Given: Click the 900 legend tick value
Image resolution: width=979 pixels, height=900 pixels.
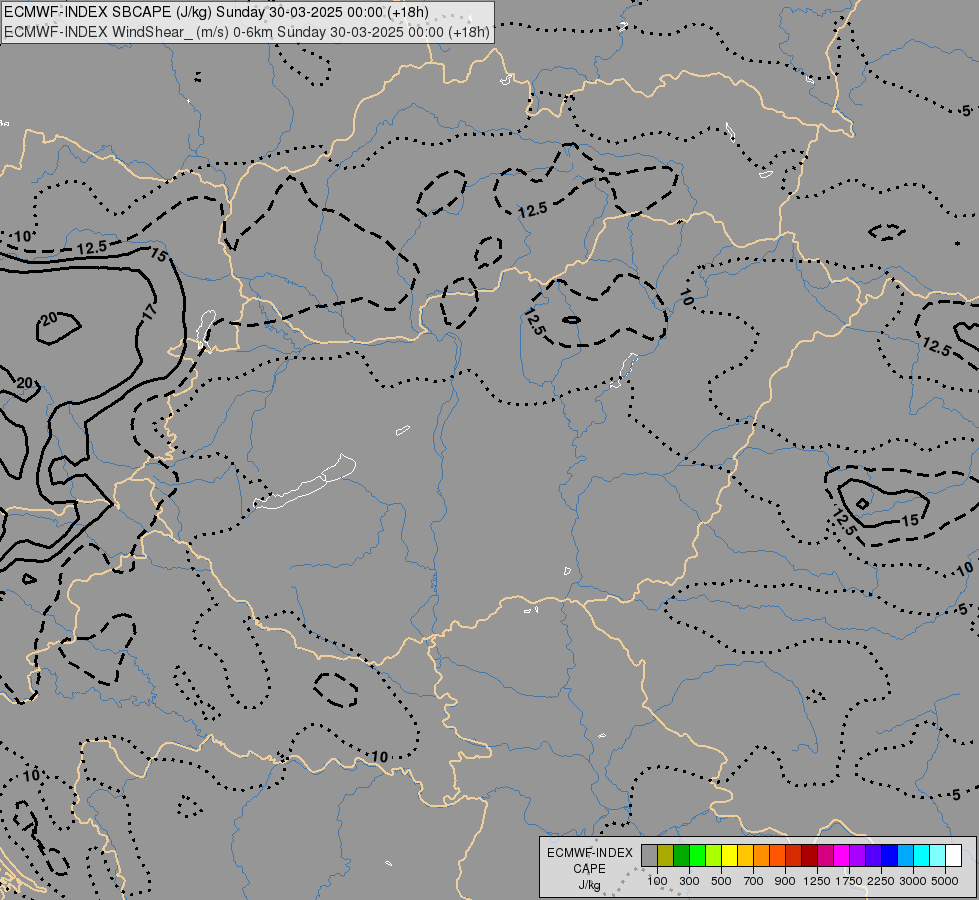Looking at the screenshot, I should (785, 881).
